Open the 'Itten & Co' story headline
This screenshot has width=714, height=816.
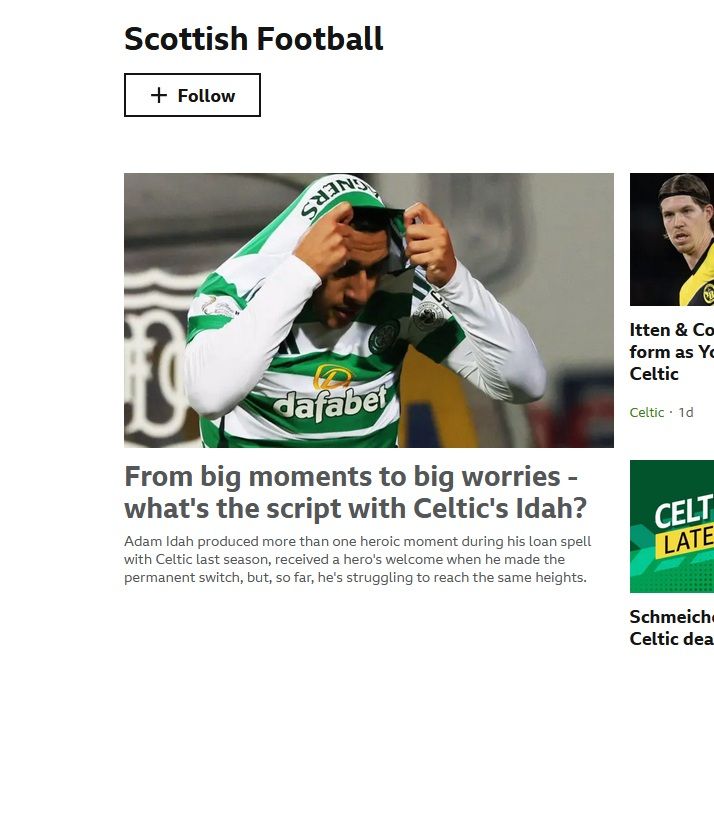[672, 352]
